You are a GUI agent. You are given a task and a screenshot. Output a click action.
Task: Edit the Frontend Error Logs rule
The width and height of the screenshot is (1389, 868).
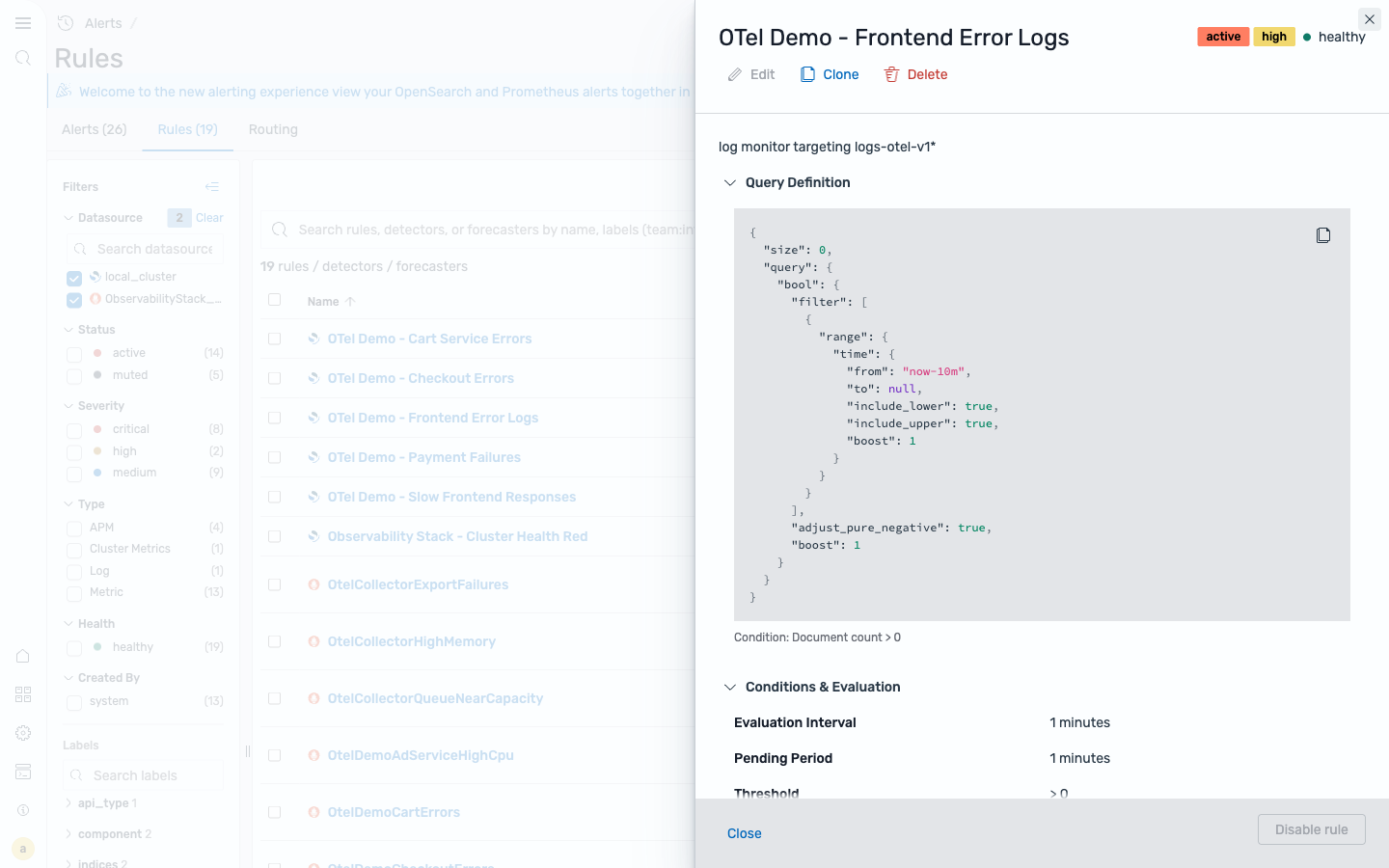751,74
